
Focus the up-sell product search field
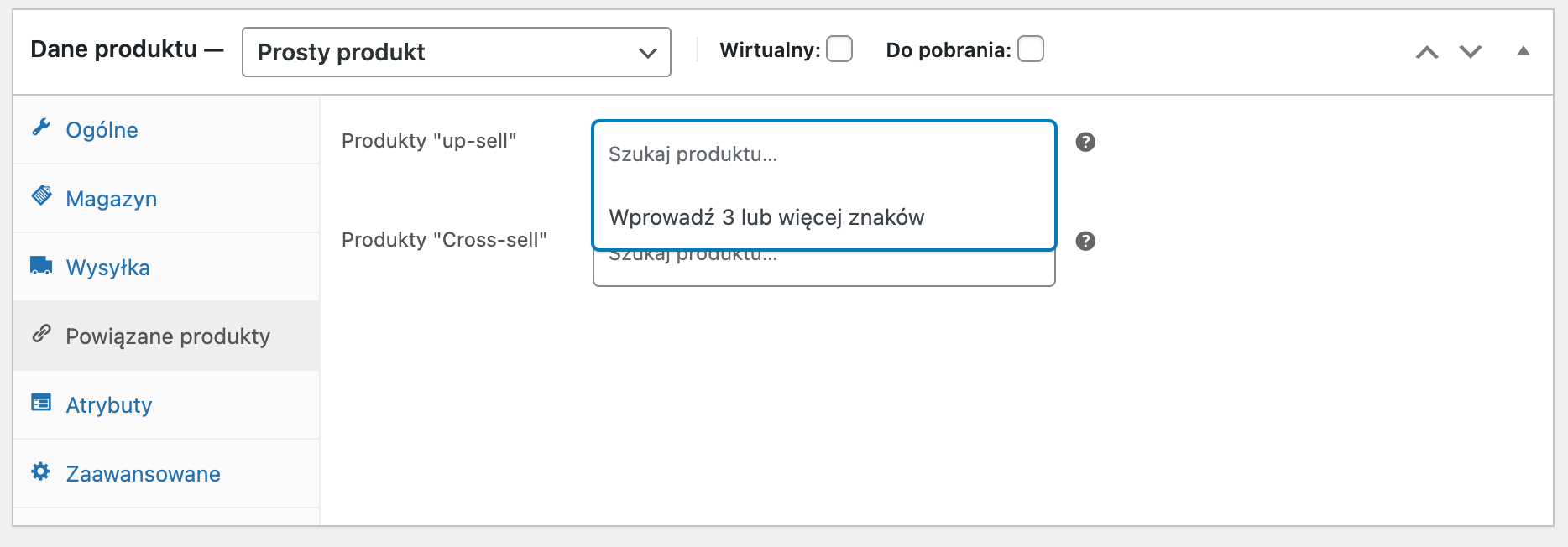(823, 154)
